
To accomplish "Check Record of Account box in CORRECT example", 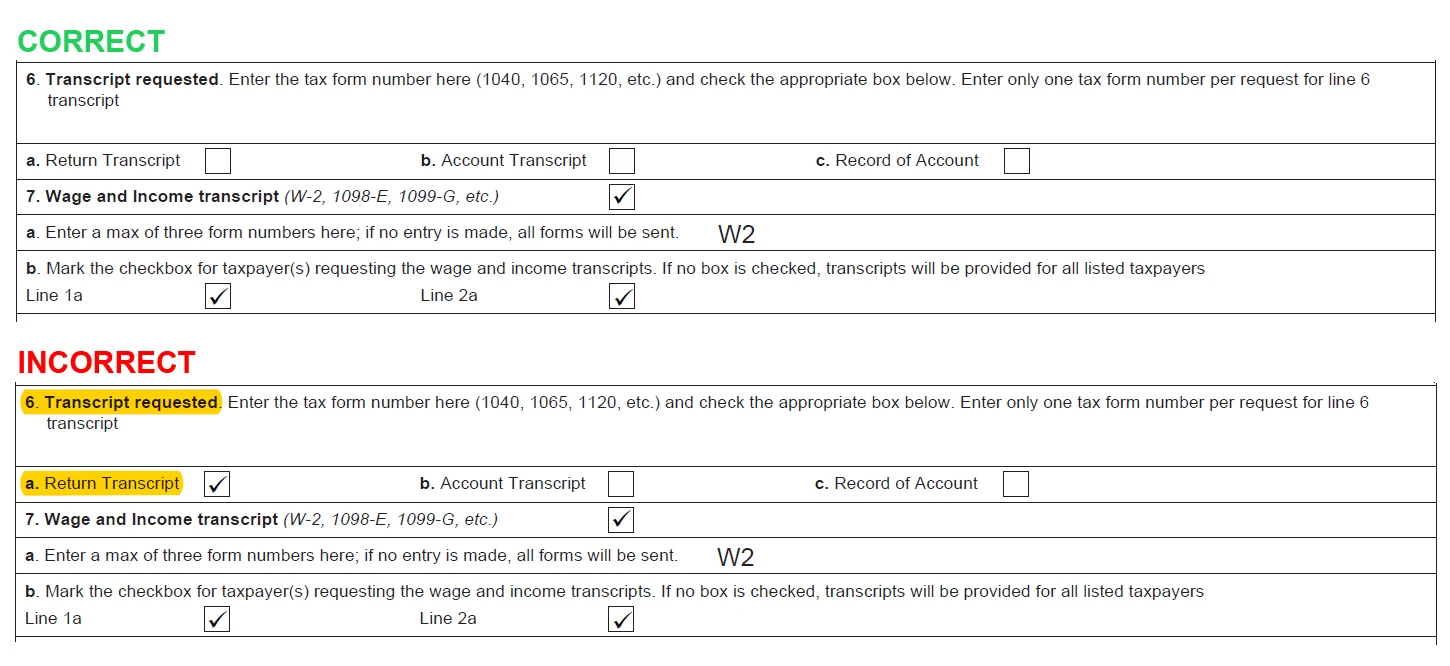I will tap(1016, 161).
